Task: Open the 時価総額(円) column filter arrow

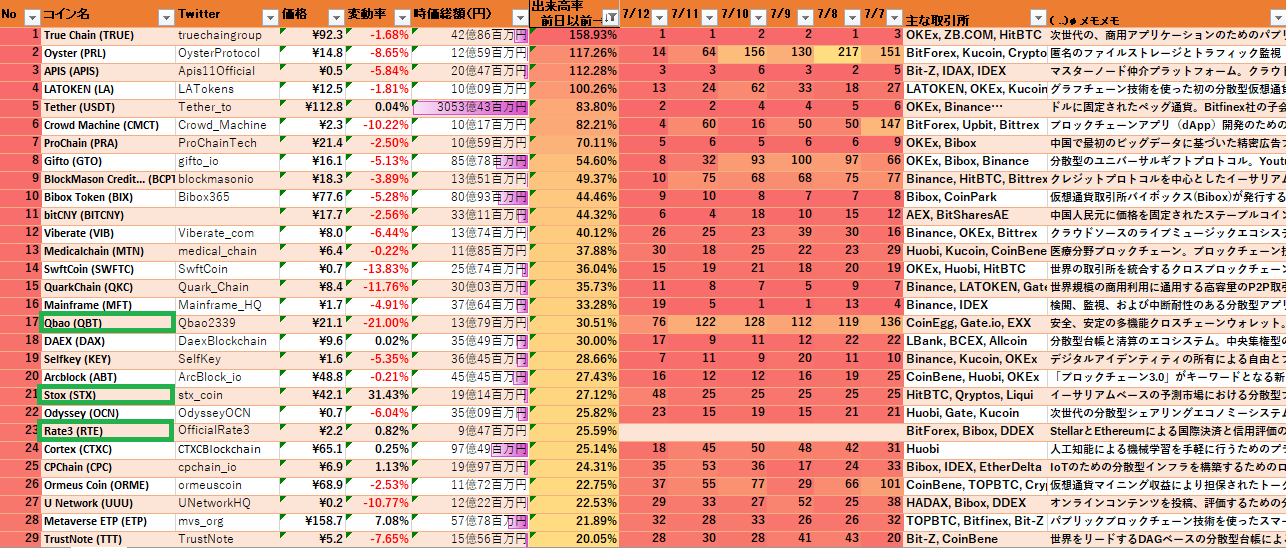Action: click(517, 17)
